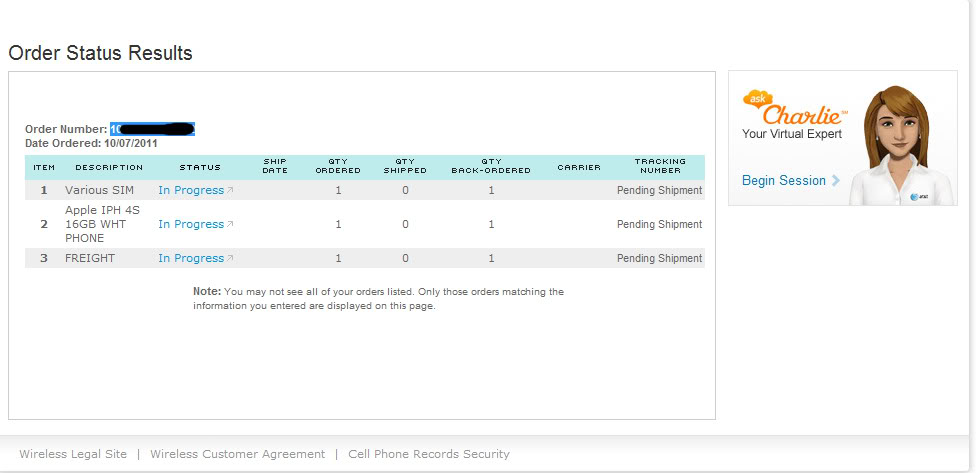Begin Session with Charlie virtual expert
The image size is (978, 473).
point(784,181)
